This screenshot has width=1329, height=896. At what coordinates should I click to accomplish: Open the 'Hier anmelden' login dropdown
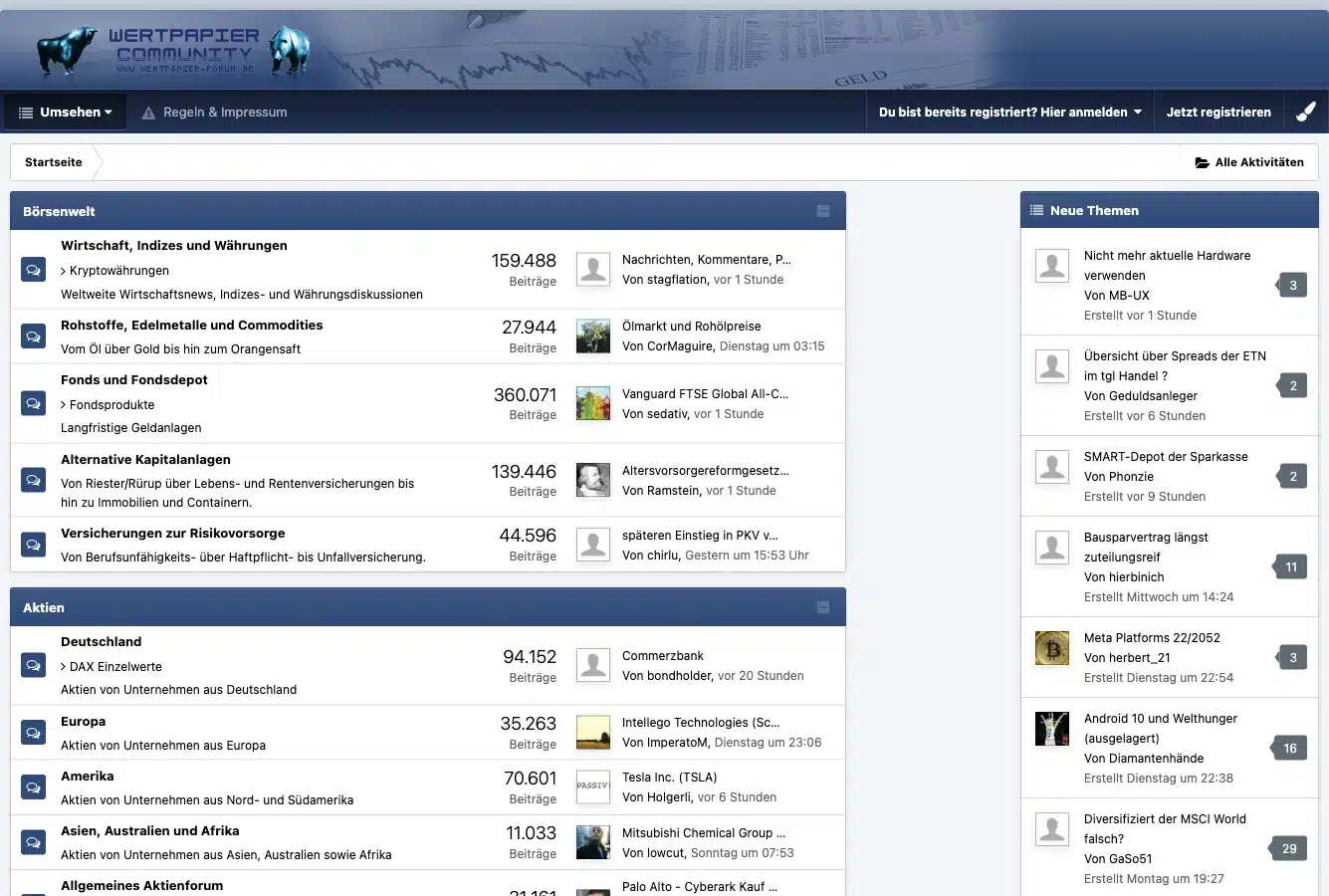tap(1009, 112)
